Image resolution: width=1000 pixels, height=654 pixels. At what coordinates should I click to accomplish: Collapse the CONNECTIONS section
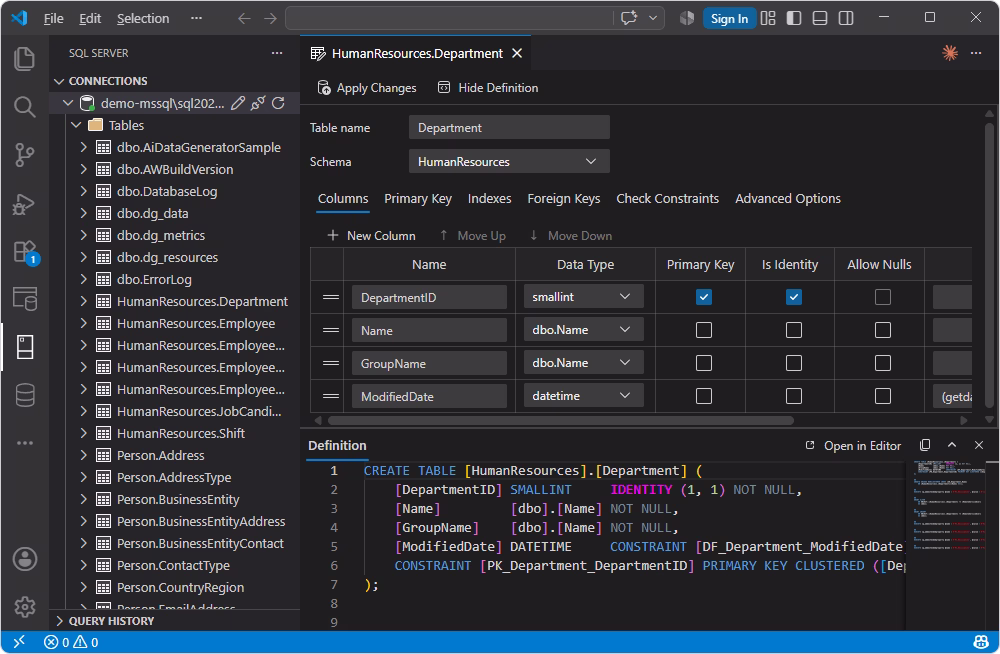[x=59, y=81]
